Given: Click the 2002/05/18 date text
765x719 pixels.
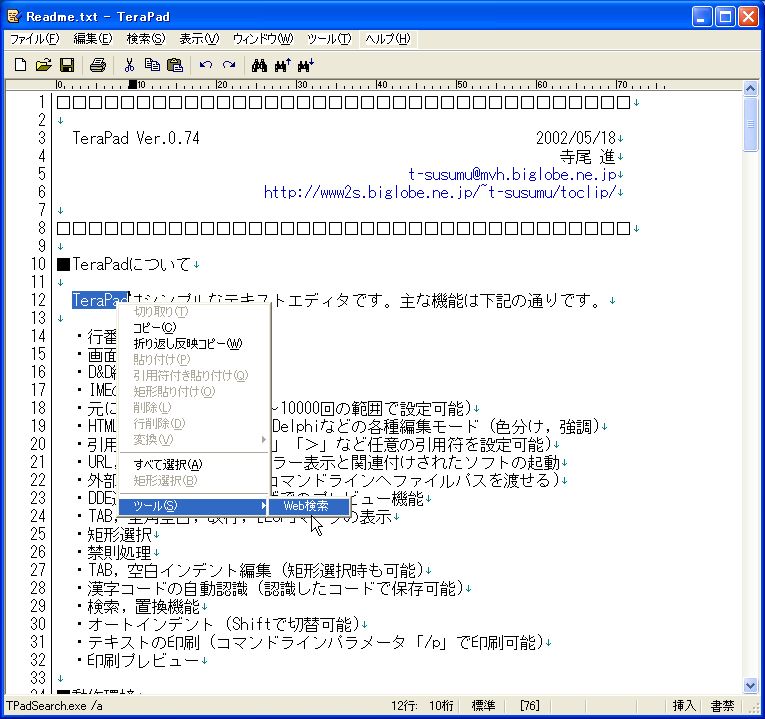Looking at the screenshot, I should tap(576, 138).
